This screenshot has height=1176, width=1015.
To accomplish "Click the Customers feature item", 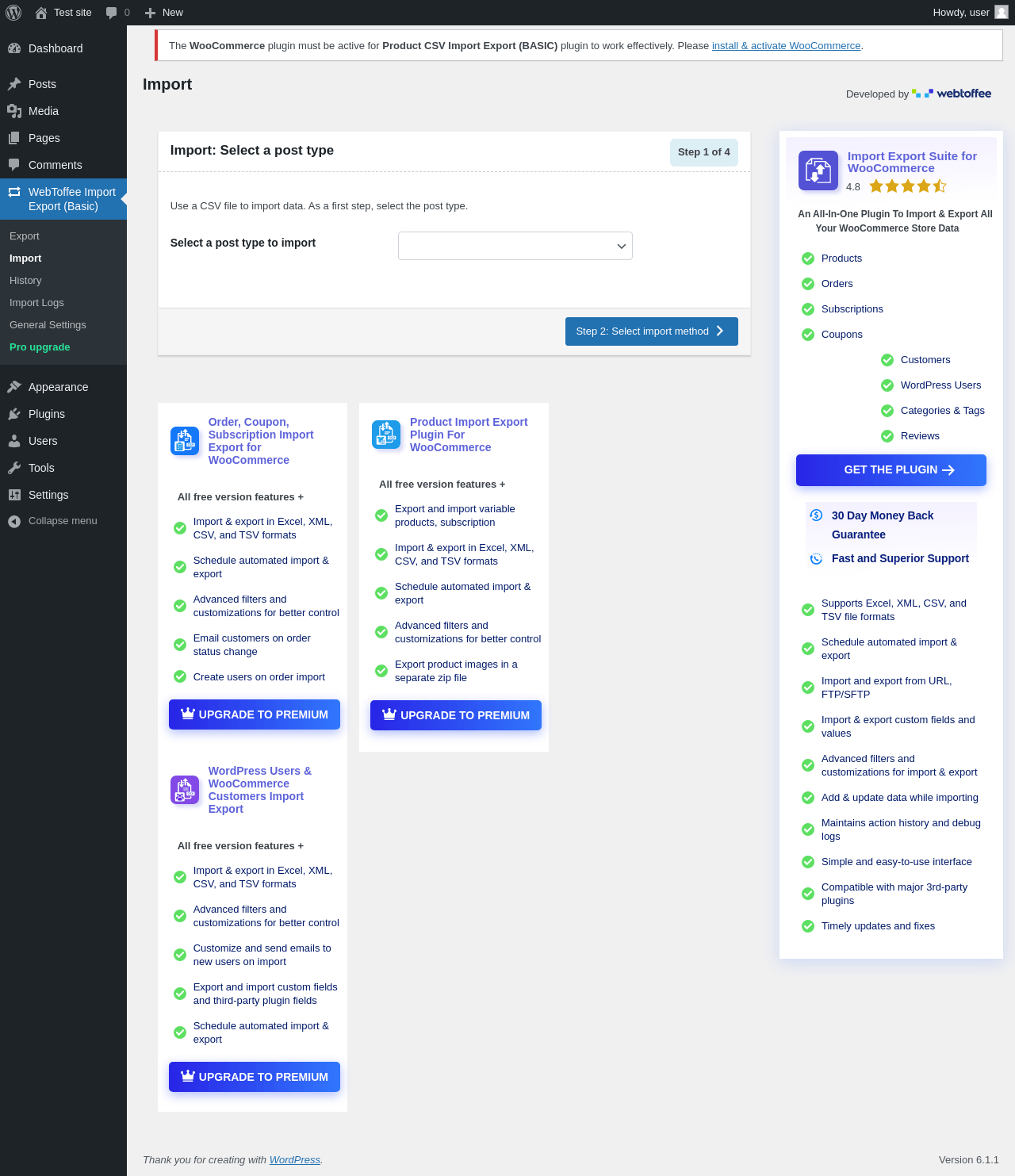I will (x=925, y=360).
